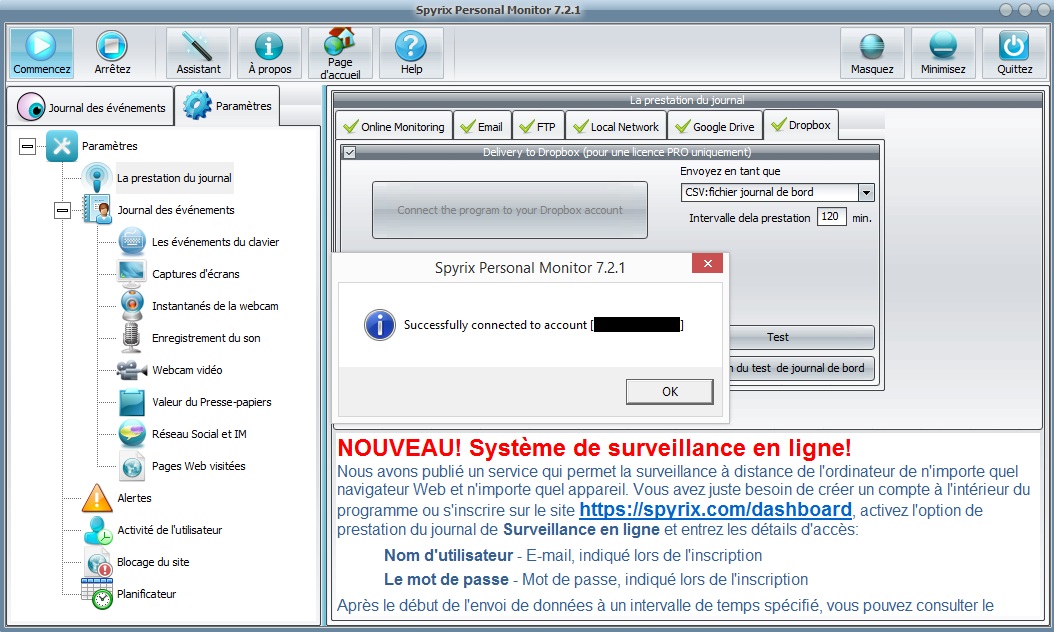
Task: Click the 'Nom d'utilisateur' text
Action: point(448,555)
